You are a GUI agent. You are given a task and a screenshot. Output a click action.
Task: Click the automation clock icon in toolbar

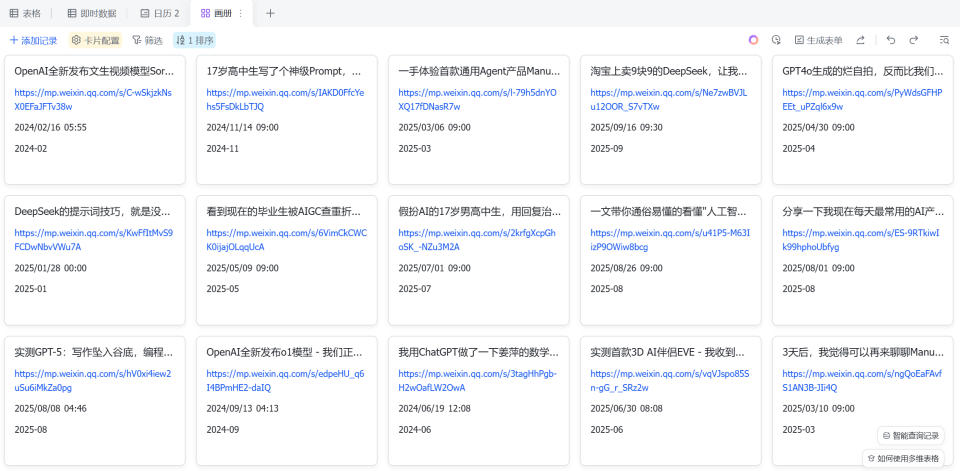(776, 40)
